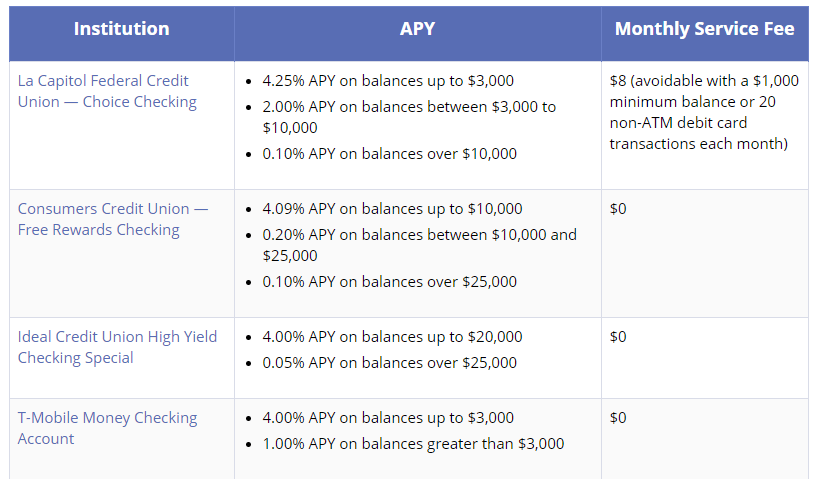823x479 pixels.
Task: Click the 0.05% APY tier text
Action: pyautogui.click(x=389, y=363)
